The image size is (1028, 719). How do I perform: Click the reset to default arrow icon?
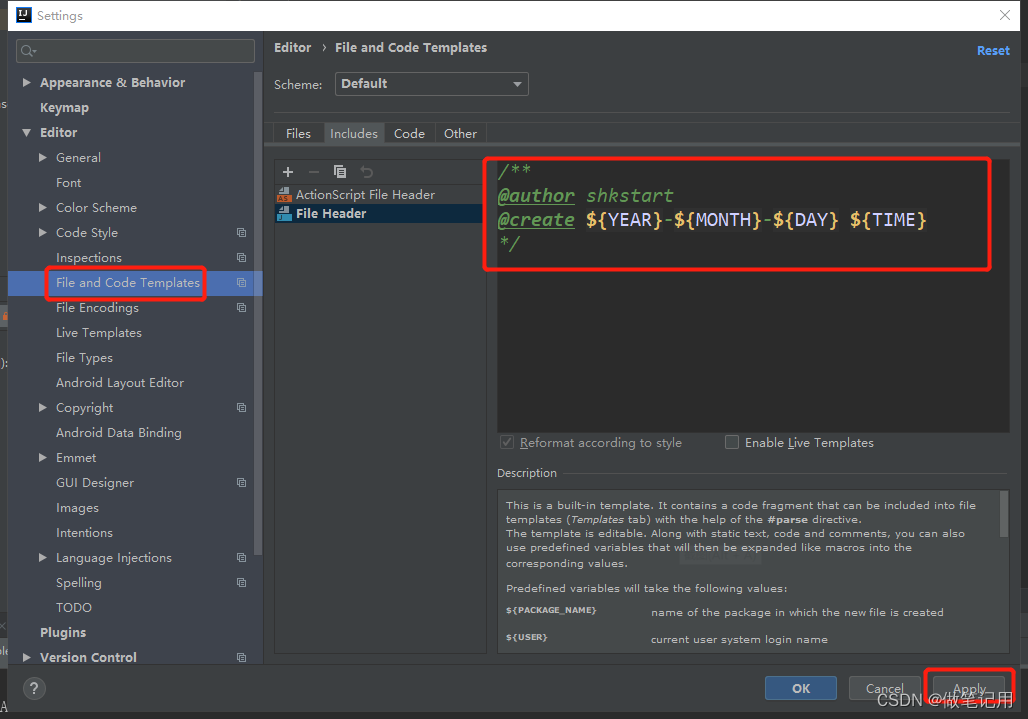(366, 172)
